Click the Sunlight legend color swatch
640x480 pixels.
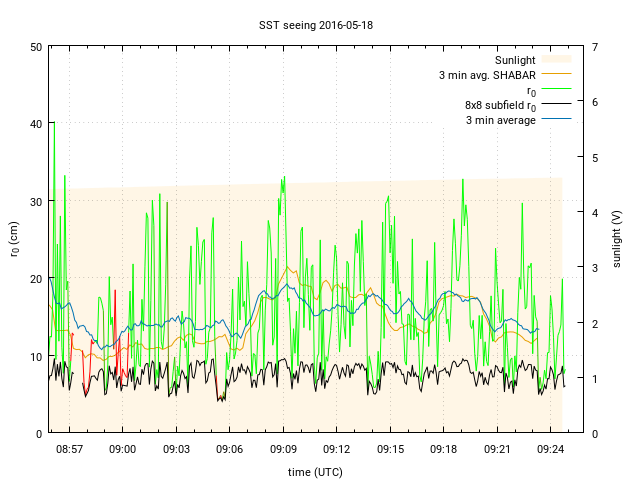click(556, 60)
